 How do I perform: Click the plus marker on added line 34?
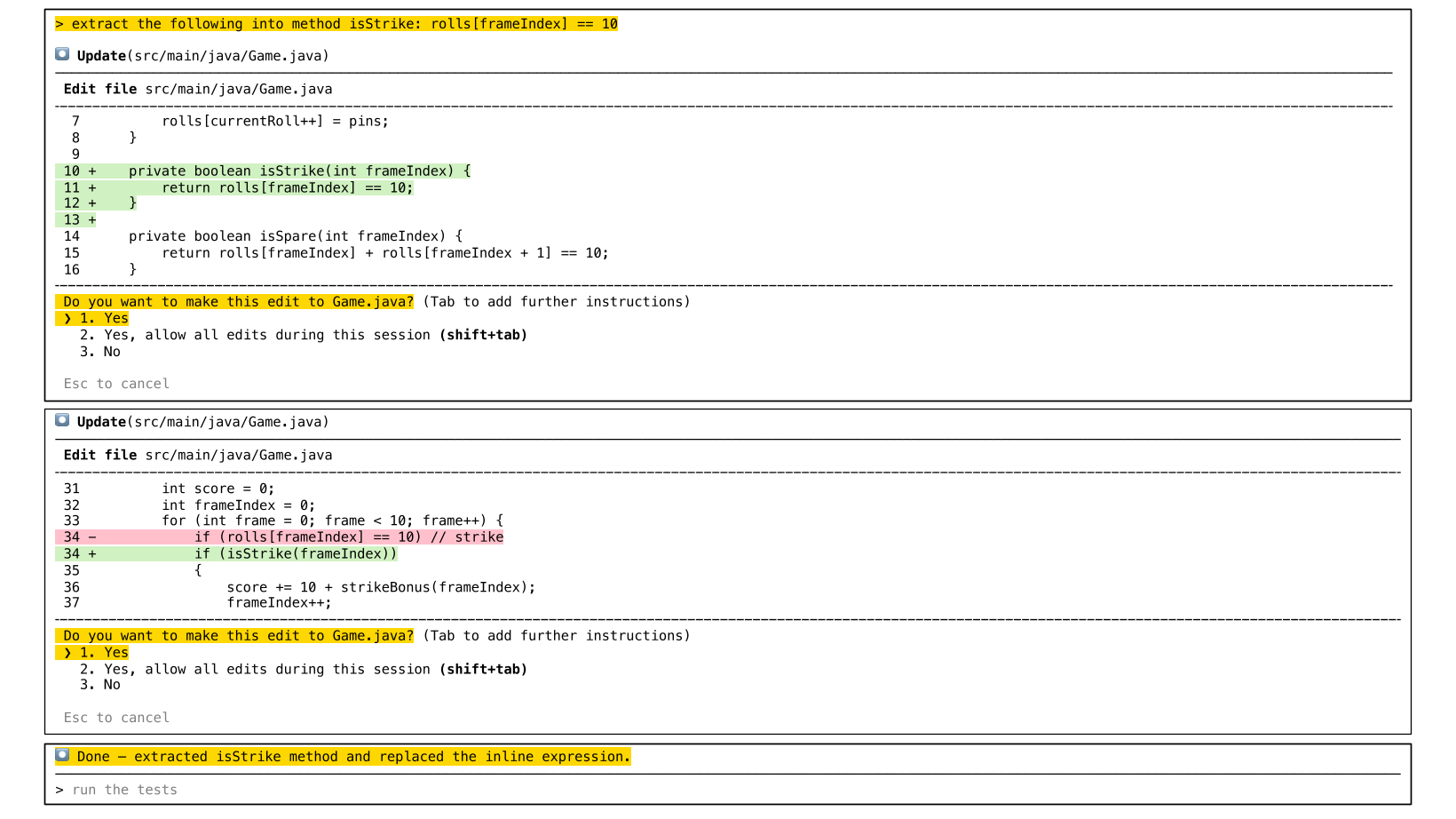pyautogui.click(x=92, y=554)
